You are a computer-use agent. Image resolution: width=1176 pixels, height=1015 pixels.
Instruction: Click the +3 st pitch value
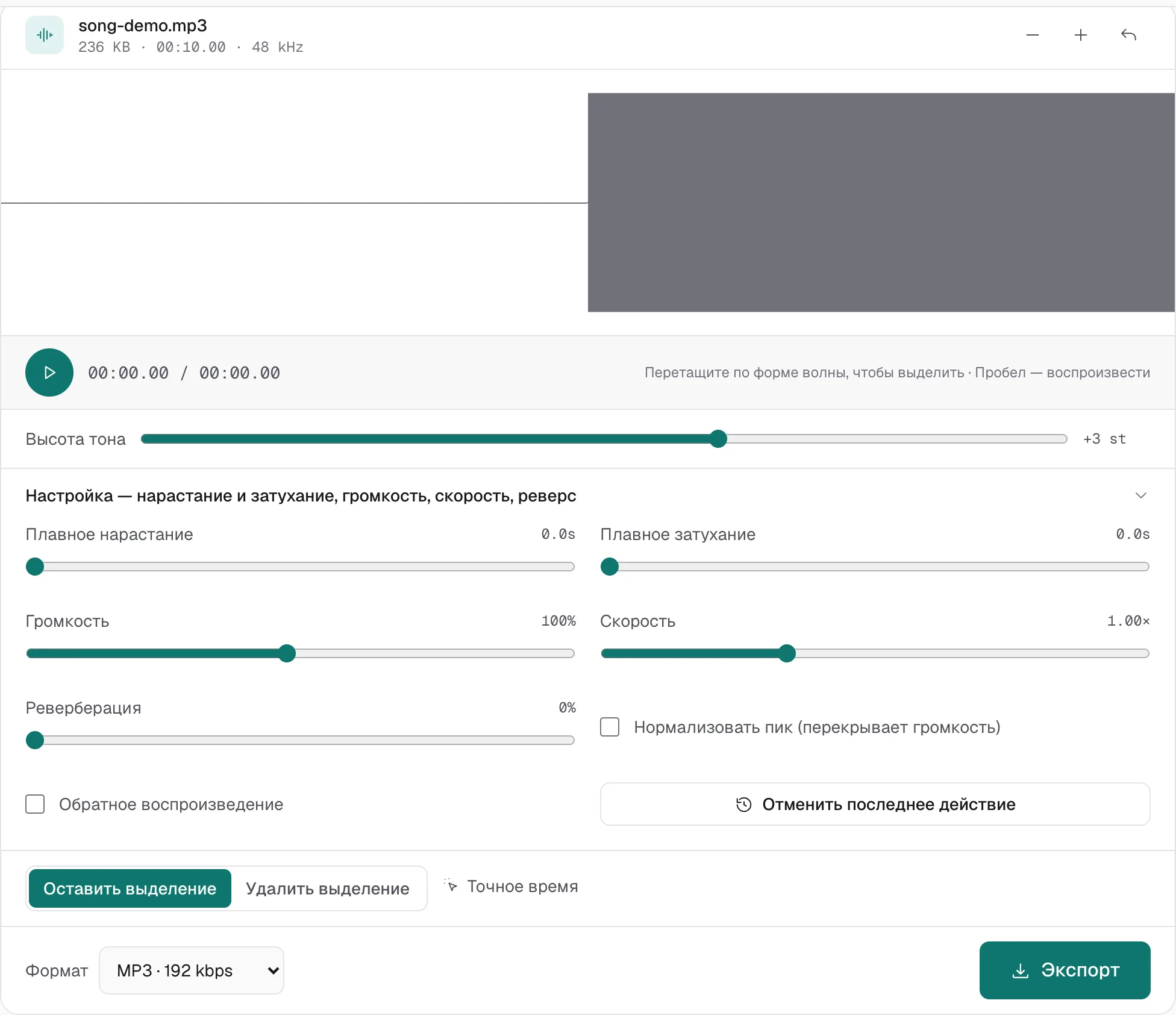click(1104, 439)
